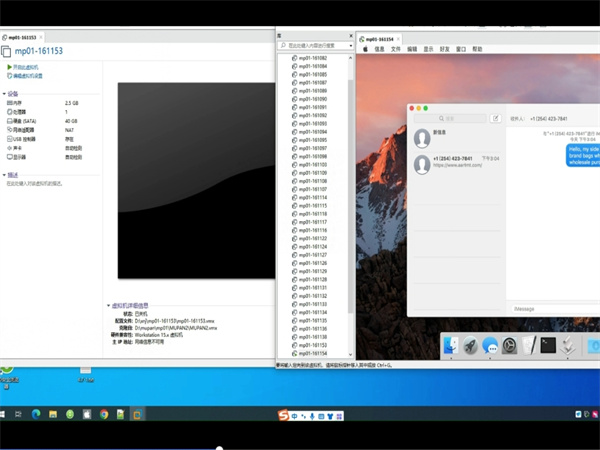Click the green 'Power on this virtual machine' arrow

pos(10,67)
